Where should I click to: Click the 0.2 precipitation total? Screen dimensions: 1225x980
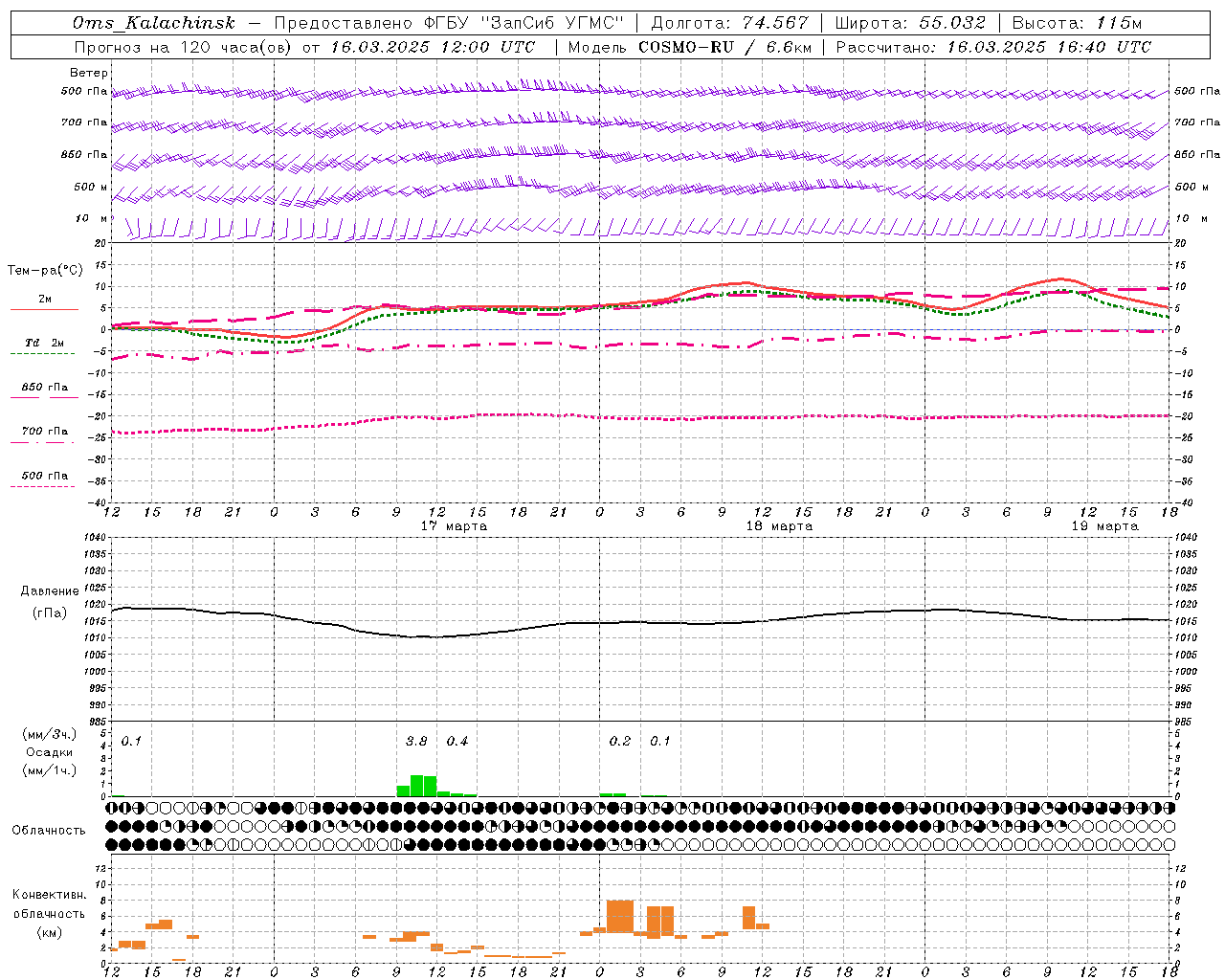tap(620, 742)
